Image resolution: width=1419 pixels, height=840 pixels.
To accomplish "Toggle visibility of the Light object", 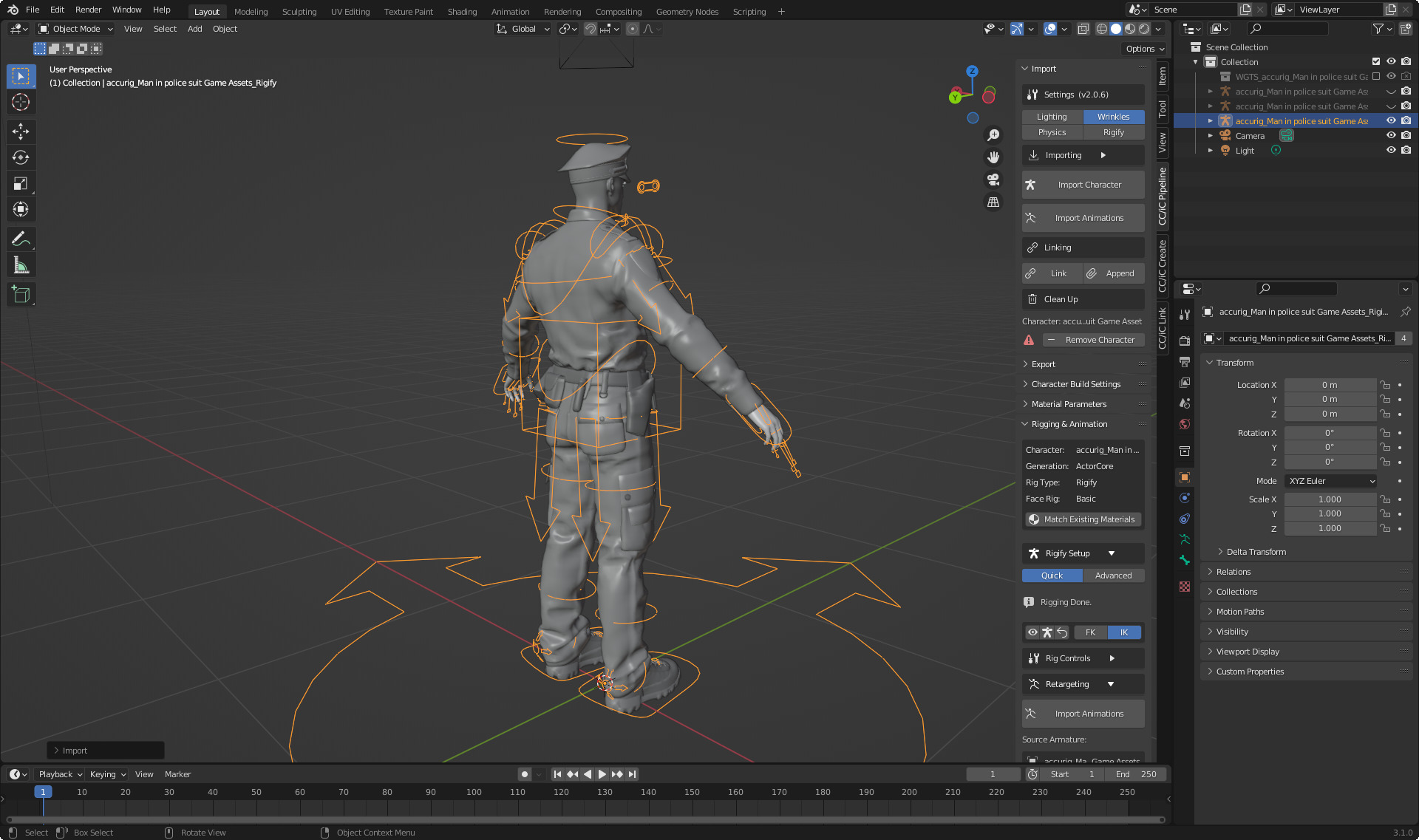I will 1391,150.
